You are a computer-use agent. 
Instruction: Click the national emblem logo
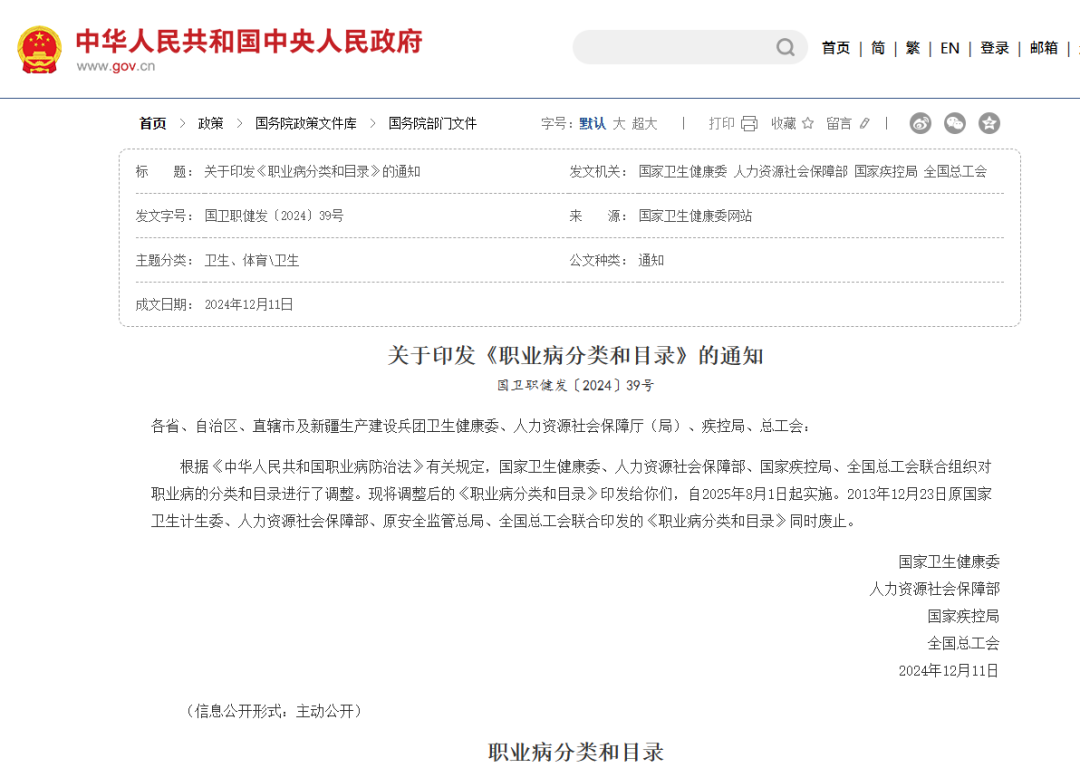(39, 50)
